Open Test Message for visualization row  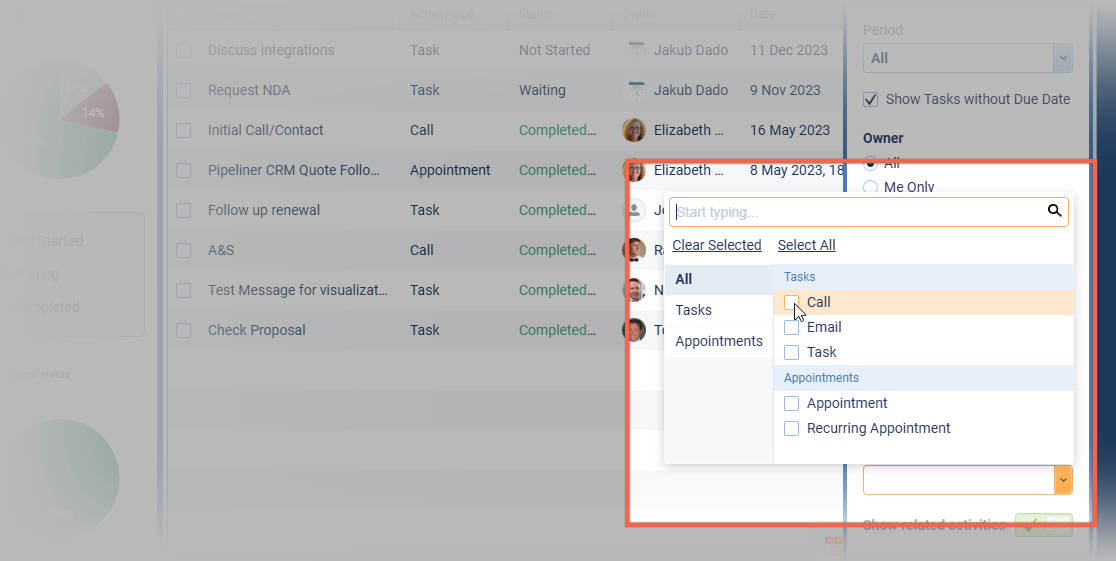tap(298, 290)
